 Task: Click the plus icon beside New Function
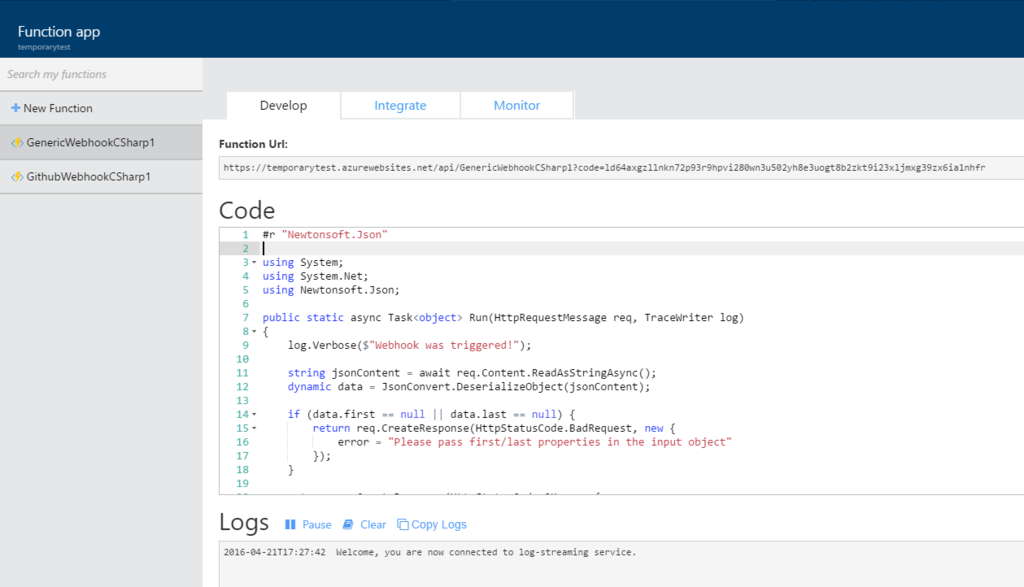(16, 108)
